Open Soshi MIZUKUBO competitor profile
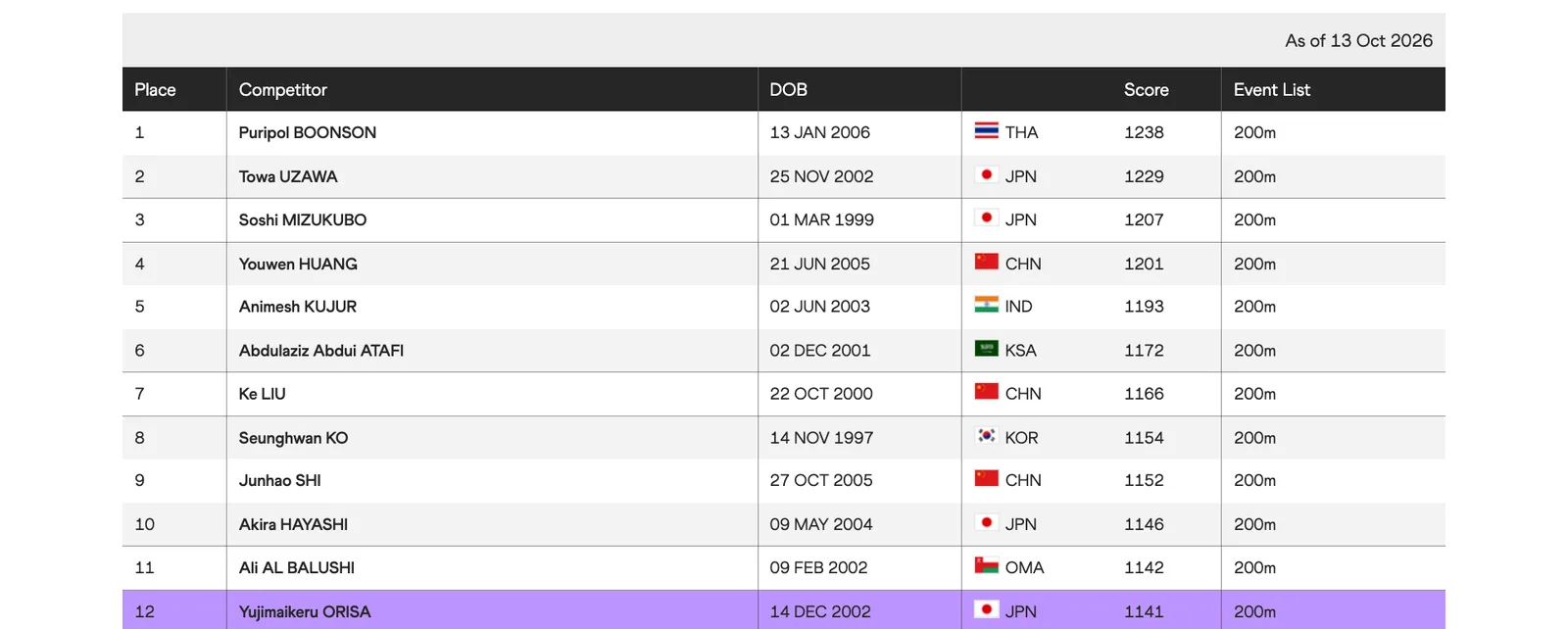Viewport: 1568px width, 629px height. point(303,219)
